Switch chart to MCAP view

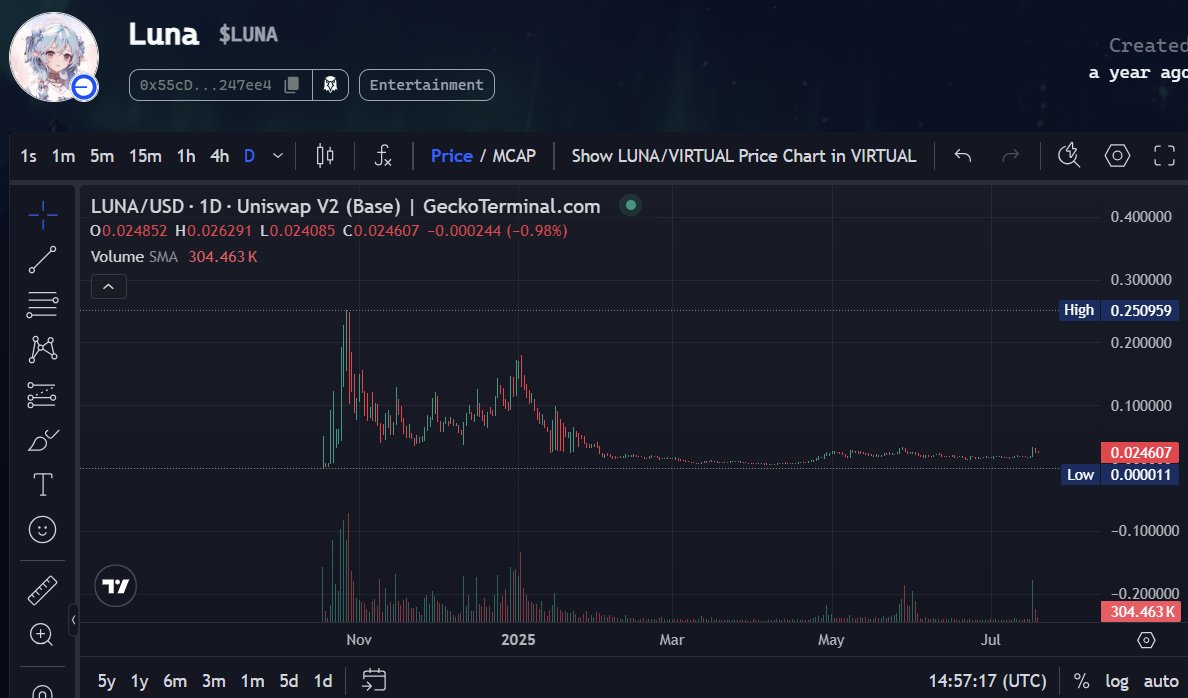coord(514,156)
